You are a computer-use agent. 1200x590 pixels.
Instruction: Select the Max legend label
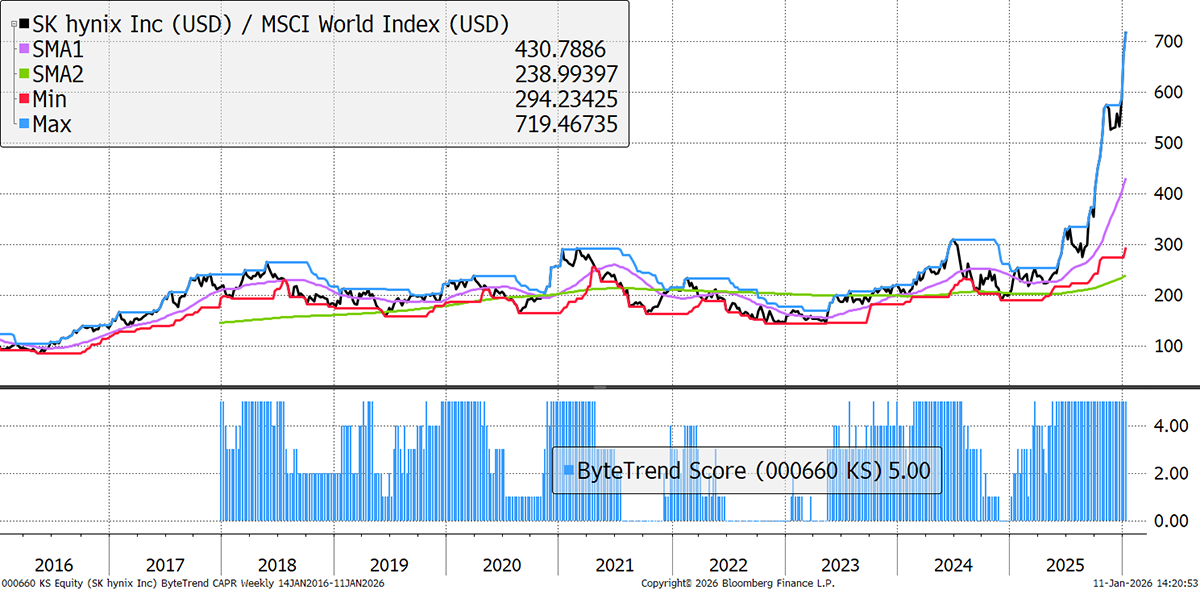click(x=53, y=124)
